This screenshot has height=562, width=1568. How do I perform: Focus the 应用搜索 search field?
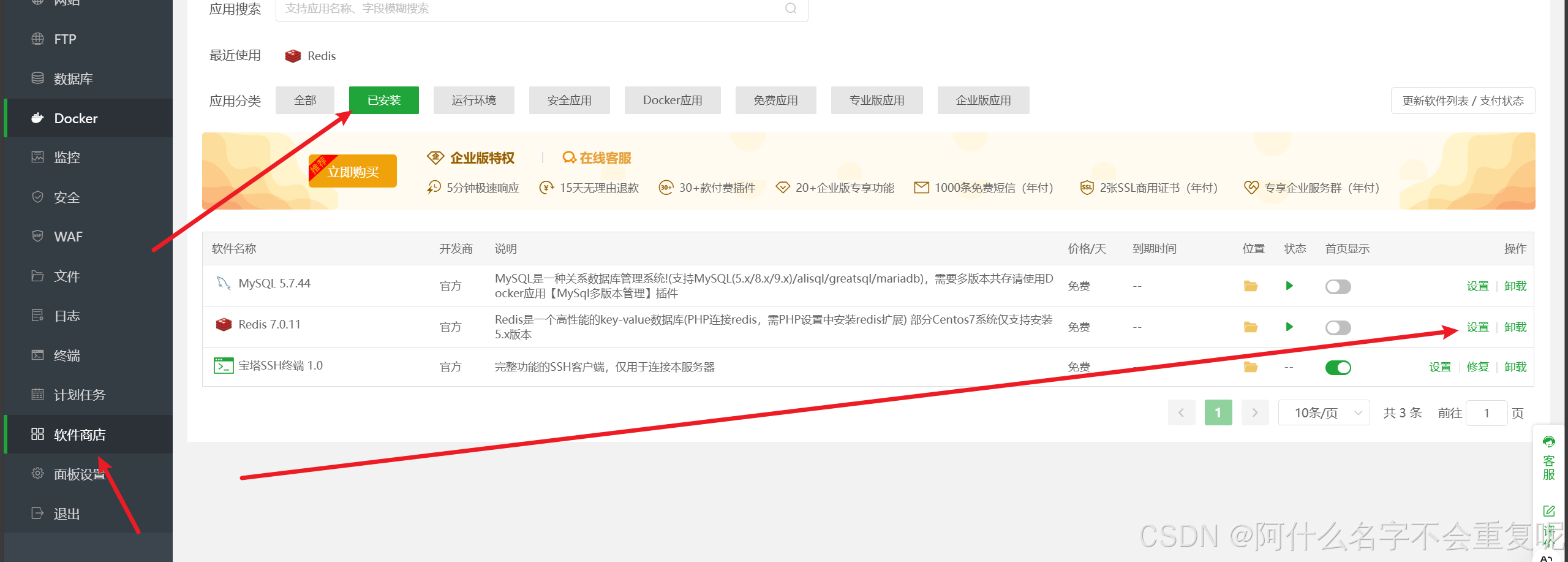(x=541, y=9)
